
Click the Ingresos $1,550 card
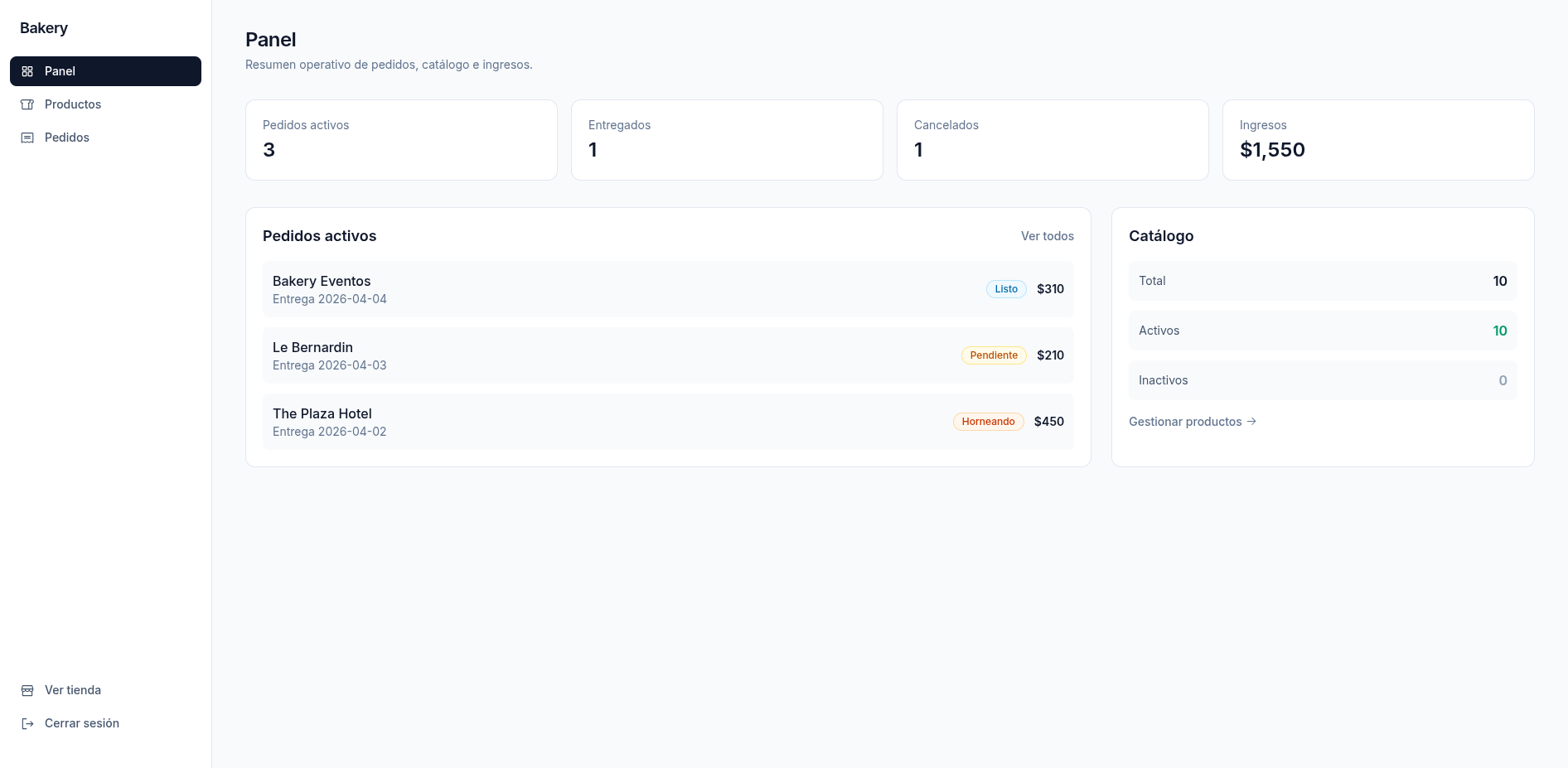[x=1378, y=140]
